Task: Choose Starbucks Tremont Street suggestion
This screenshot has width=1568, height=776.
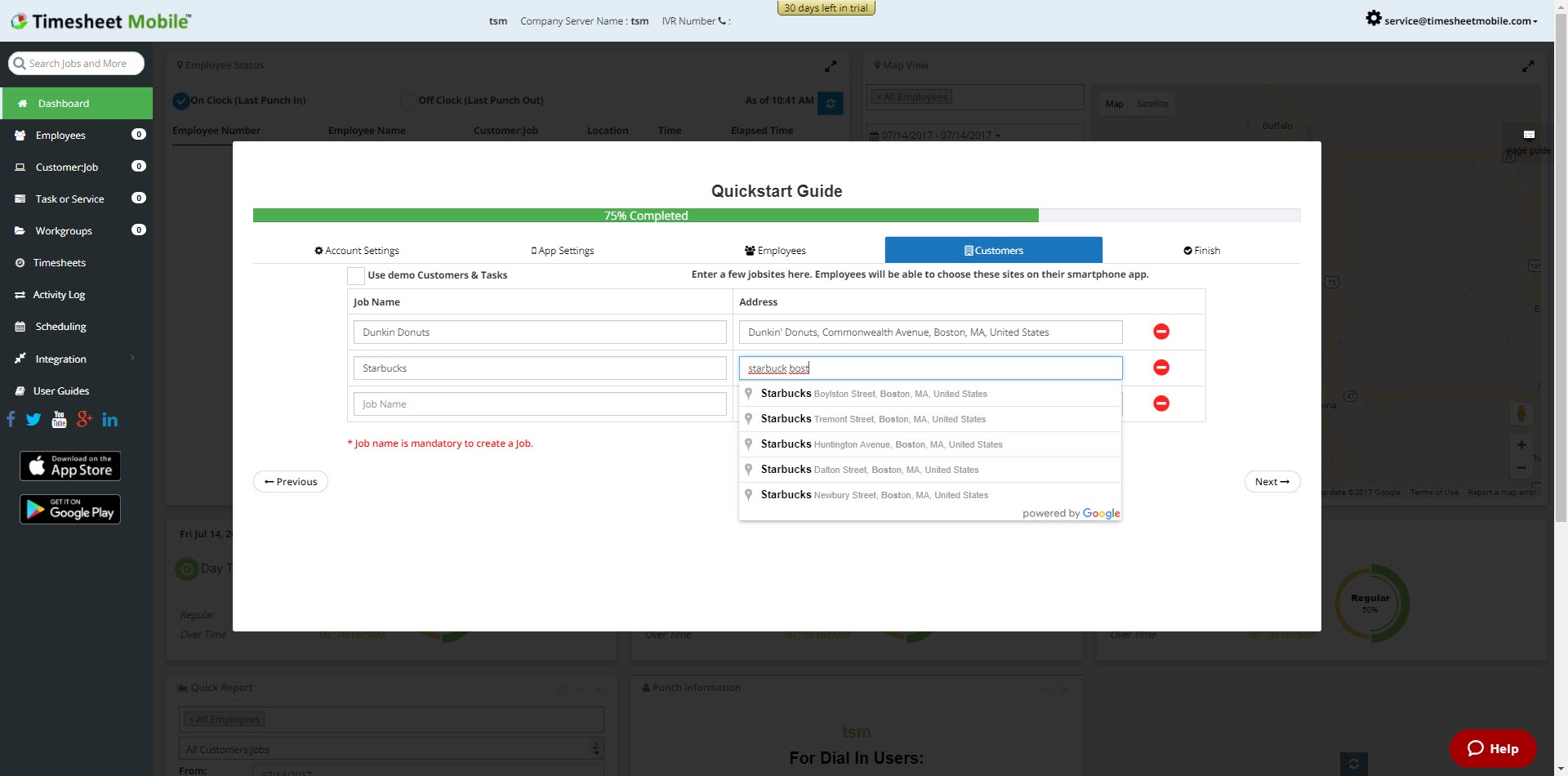Action: pyautogui.click(x=929, y=419)
